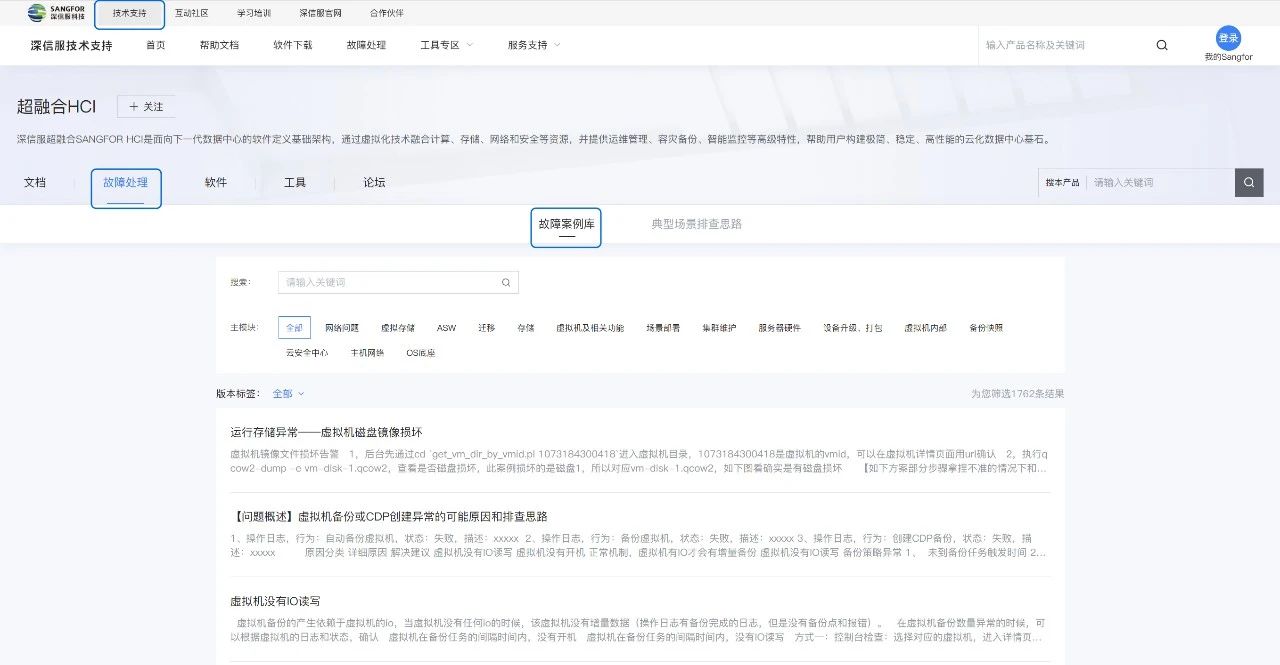
Task: Click the + 关注 follow button
Action: point(146,106)
